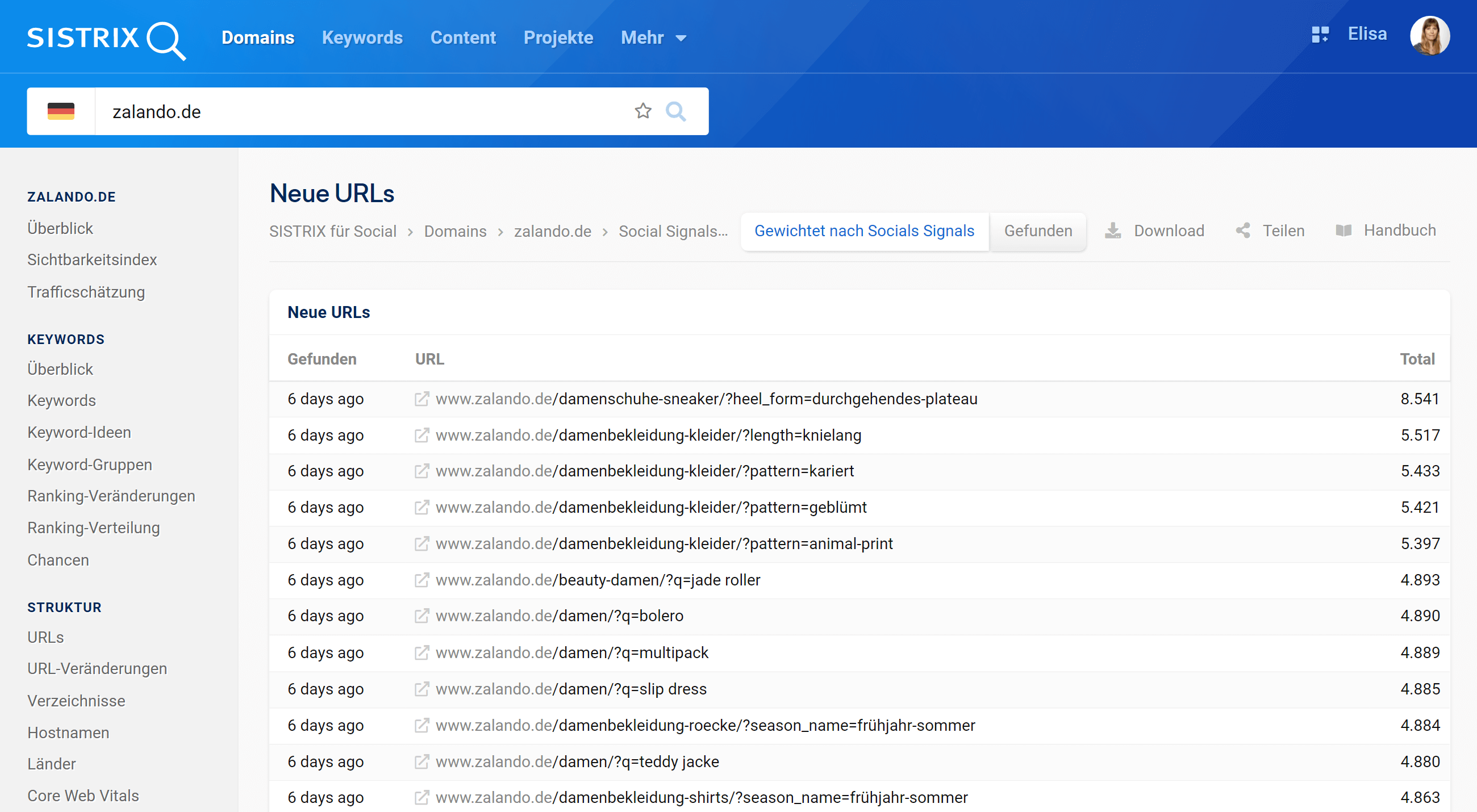Image resolution: width=1477 pixels, height=812 pixels.
Task: Select Gewichtet nach Socials Signals toggle
Action: coord(864,231)
